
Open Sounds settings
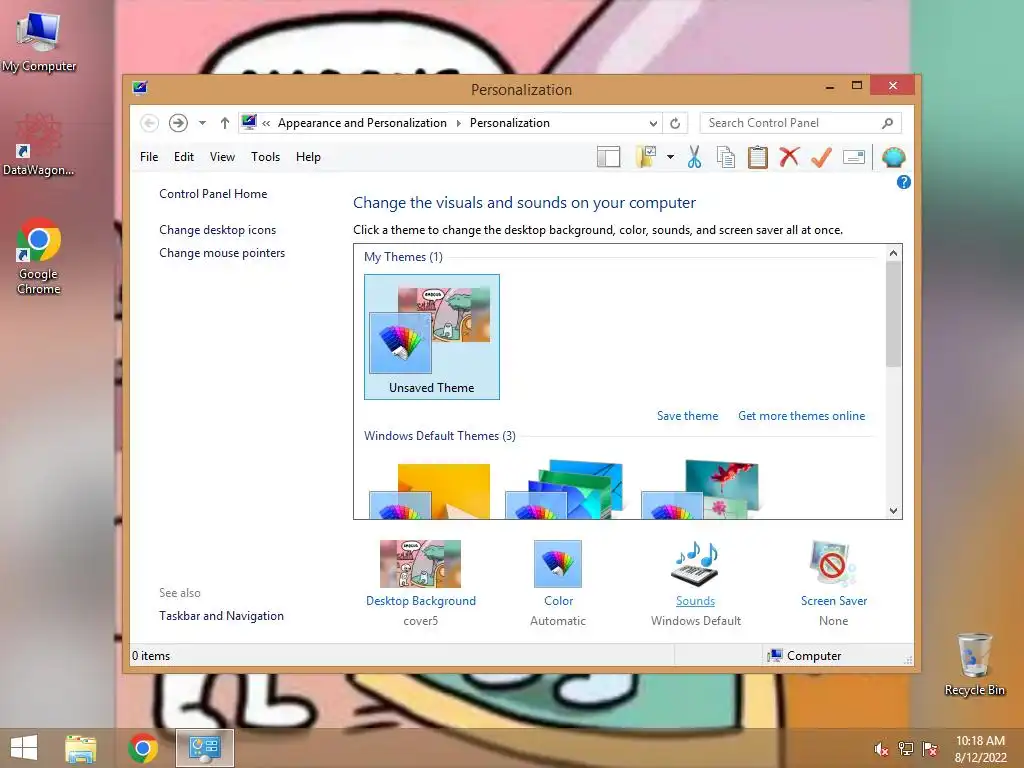(696, 583)
